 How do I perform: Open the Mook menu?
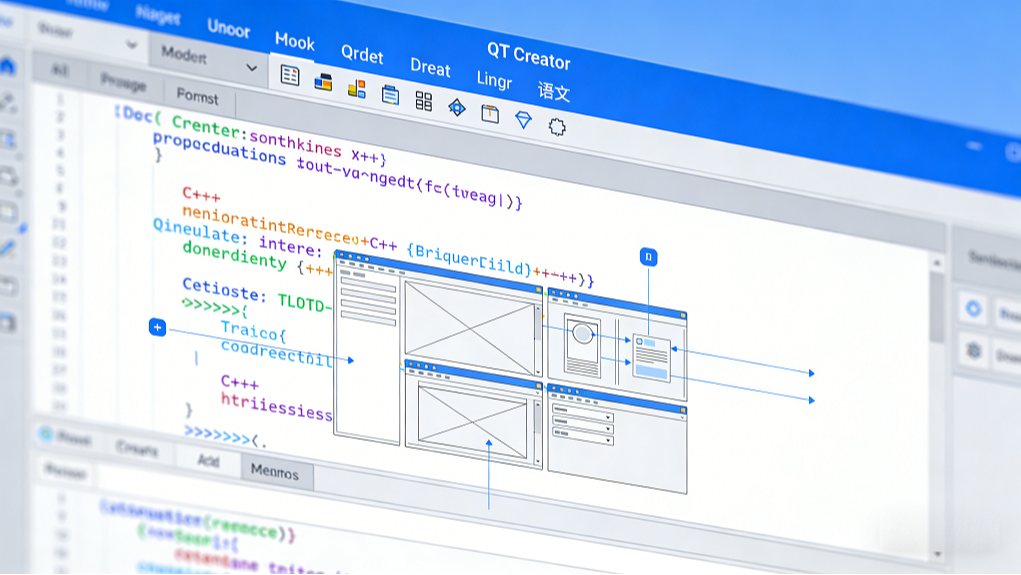click(x=295, y=42)
